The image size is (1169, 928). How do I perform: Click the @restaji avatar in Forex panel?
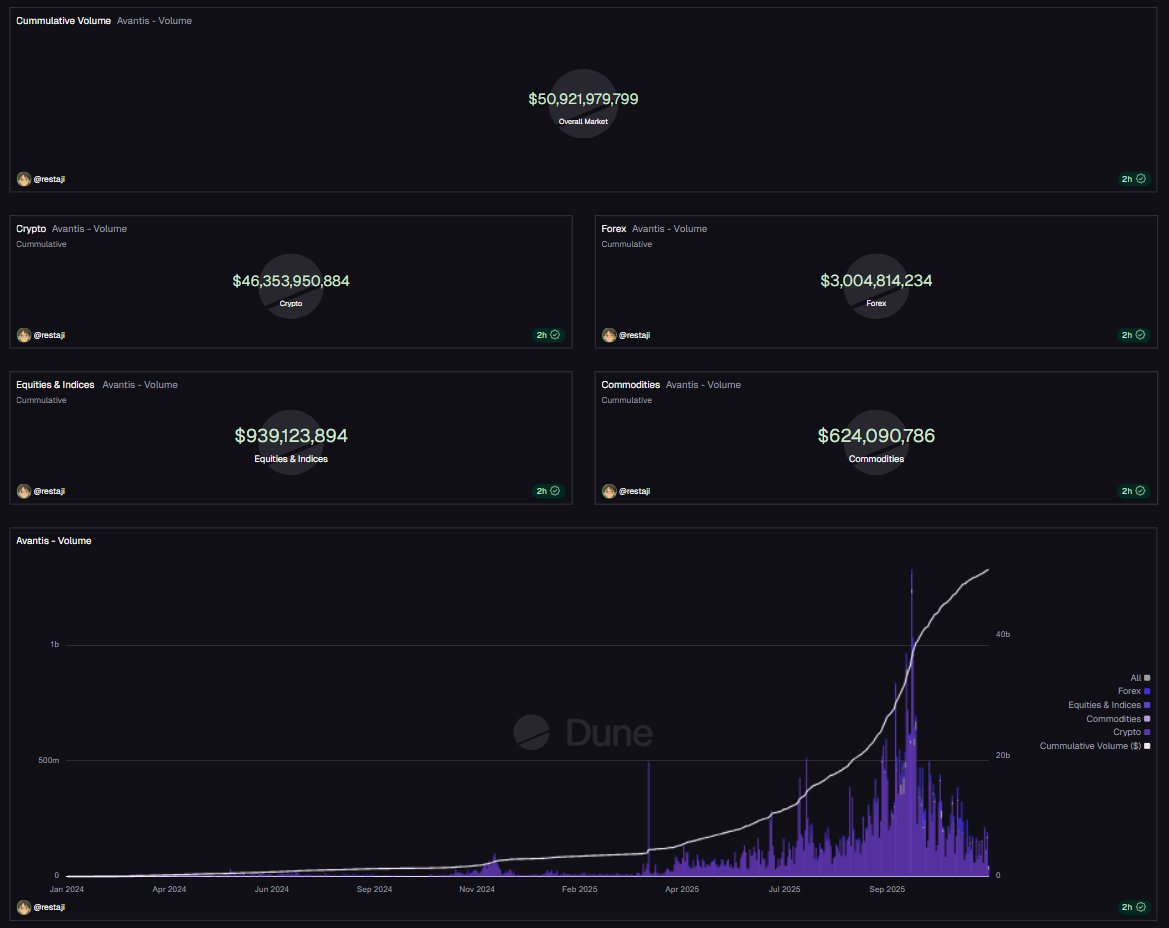[x=609, y=335]
